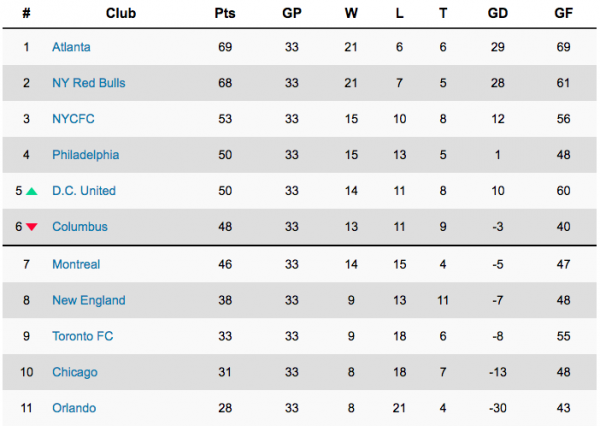Sort standings by the Pts column header
This screenshot has height=426, width=600.
point(225,14)
